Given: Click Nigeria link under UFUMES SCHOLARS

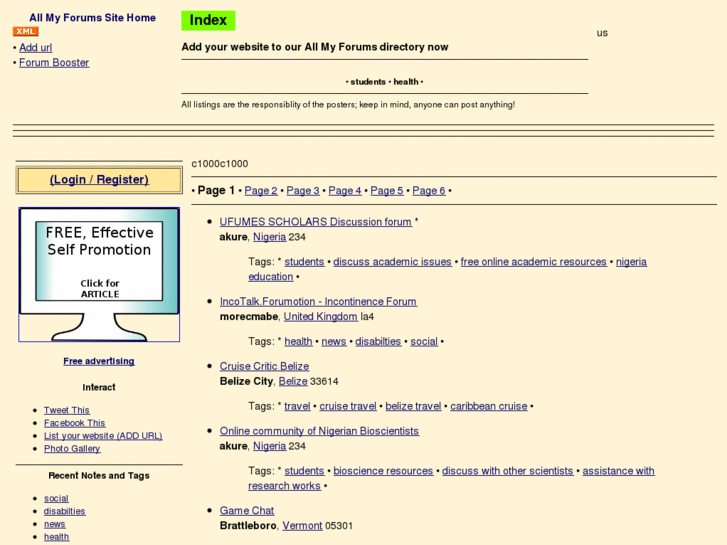Looking at the screenshot, I should pyautogui.click(x=269, y=237).
